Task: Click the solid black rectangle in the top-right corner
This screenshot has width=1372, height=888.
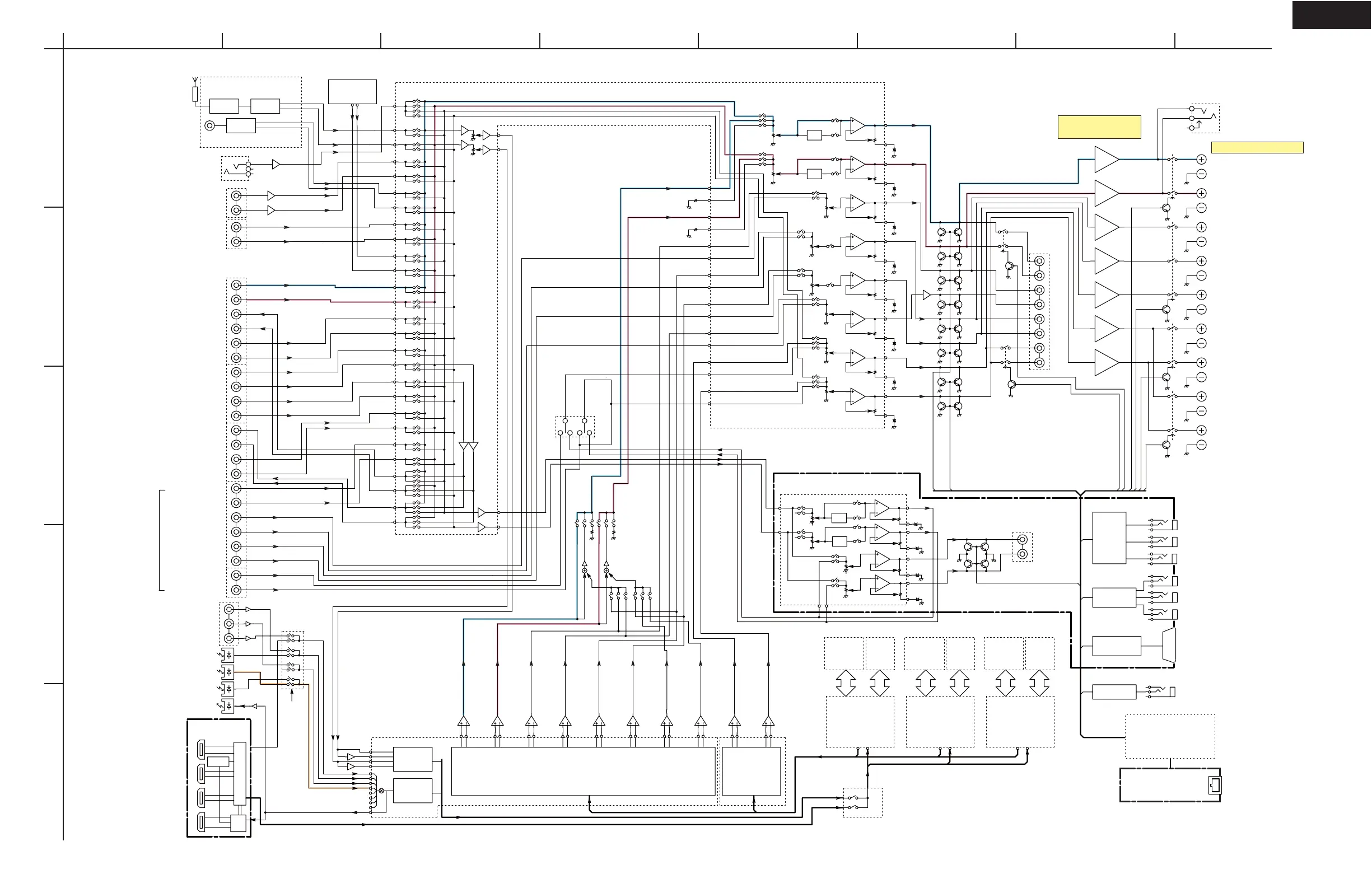Action: [x=1332, y=15]
